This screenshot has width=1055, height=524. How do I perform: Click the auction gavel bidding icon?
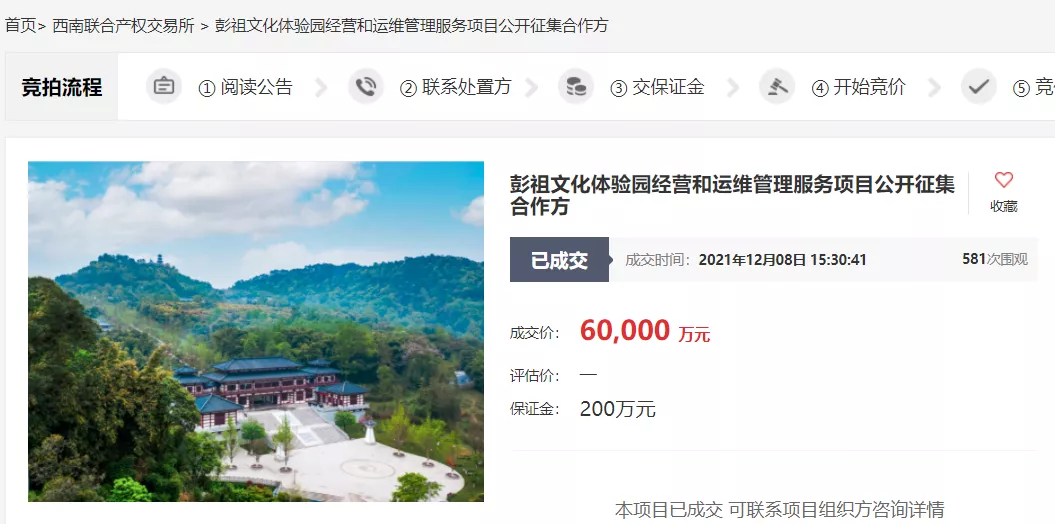point(776,87)
